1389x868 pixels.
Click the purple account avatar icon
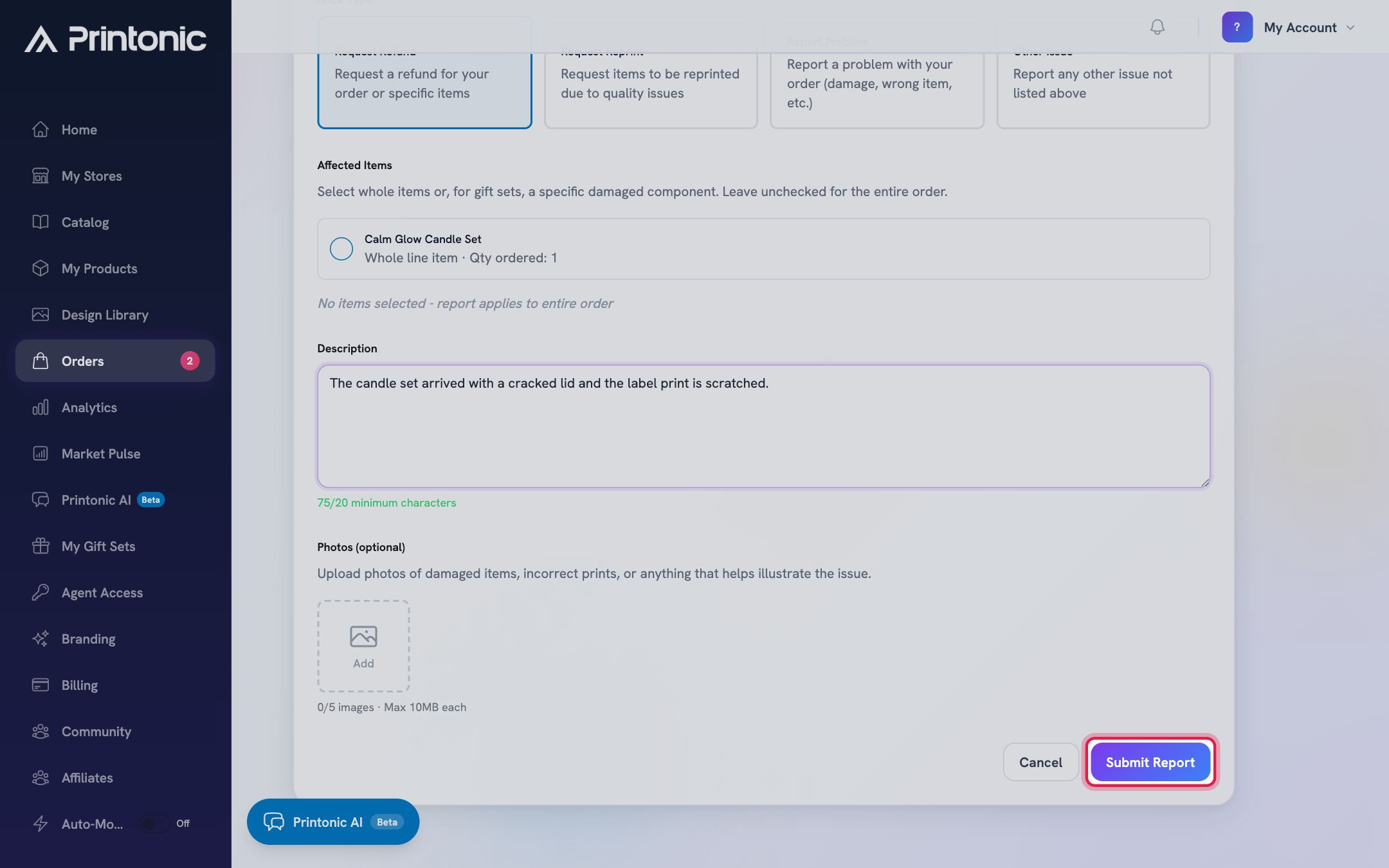(x=1237, y=27)
